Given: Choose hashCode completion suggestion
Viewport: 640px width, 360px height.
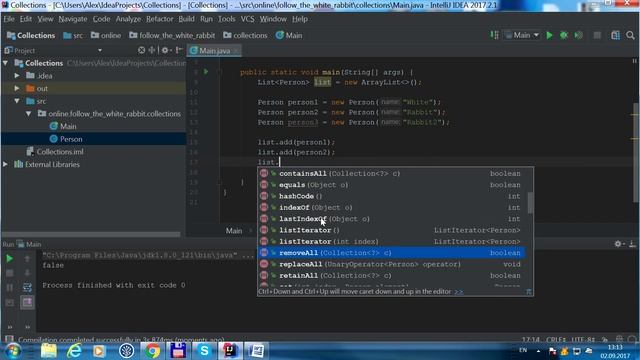Looking at the screenshot, I should point(391,196).
